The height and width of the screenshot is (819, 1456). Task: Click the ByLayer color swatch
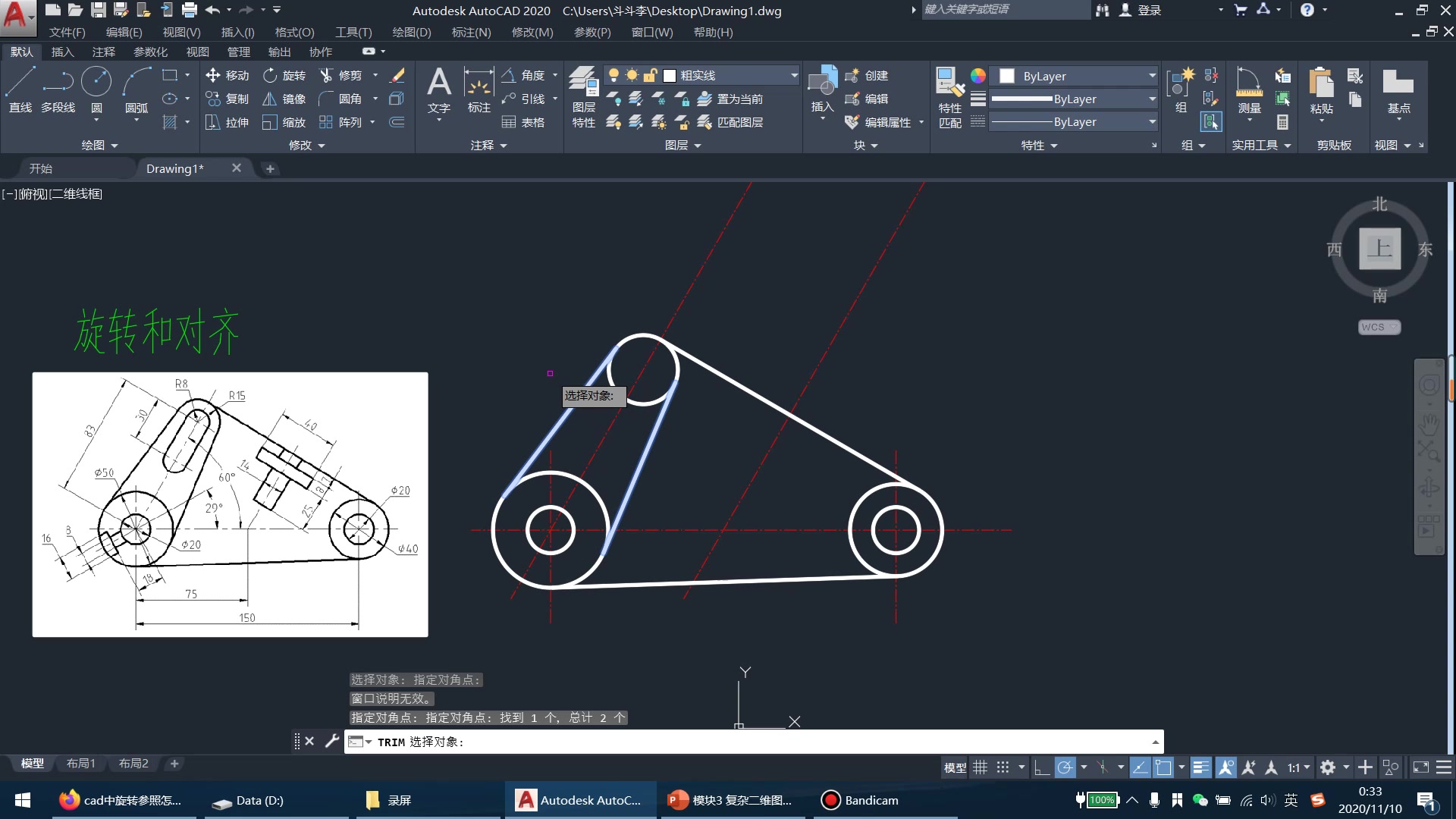(x=1007, y=76)
